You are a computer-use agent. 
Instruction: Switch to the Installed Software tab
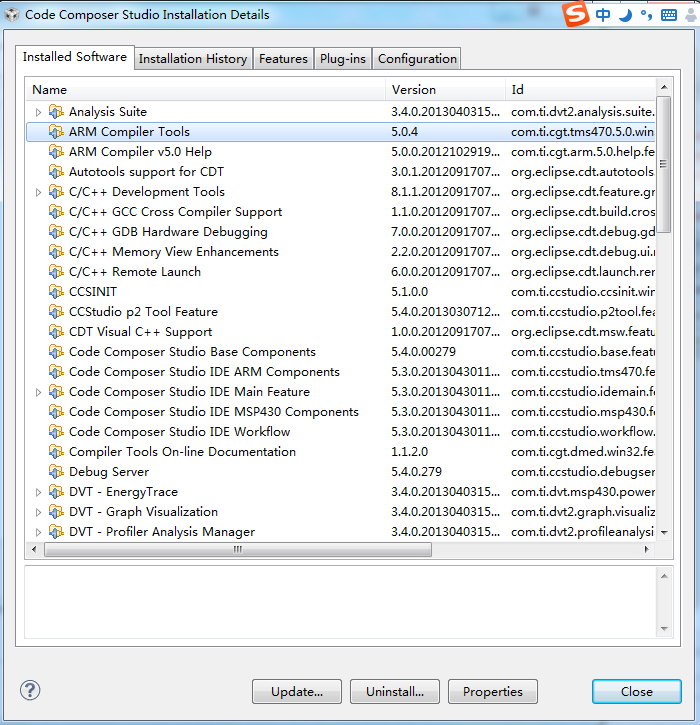click(x=75, y=57)
